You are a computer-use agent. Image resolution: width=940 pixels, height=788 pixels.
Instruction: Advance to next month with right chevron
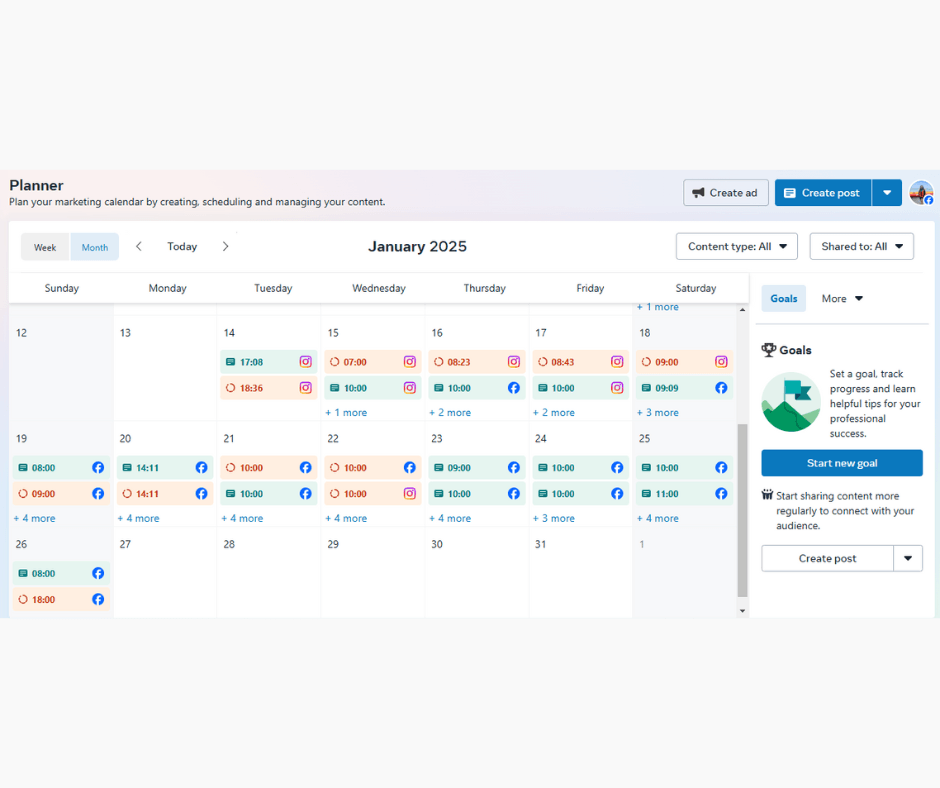(x=225, y=246)
